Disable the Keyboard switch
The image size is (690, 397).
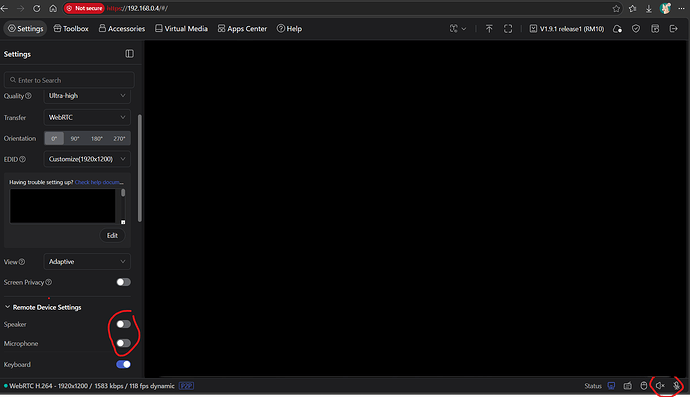tap(124, 364)
